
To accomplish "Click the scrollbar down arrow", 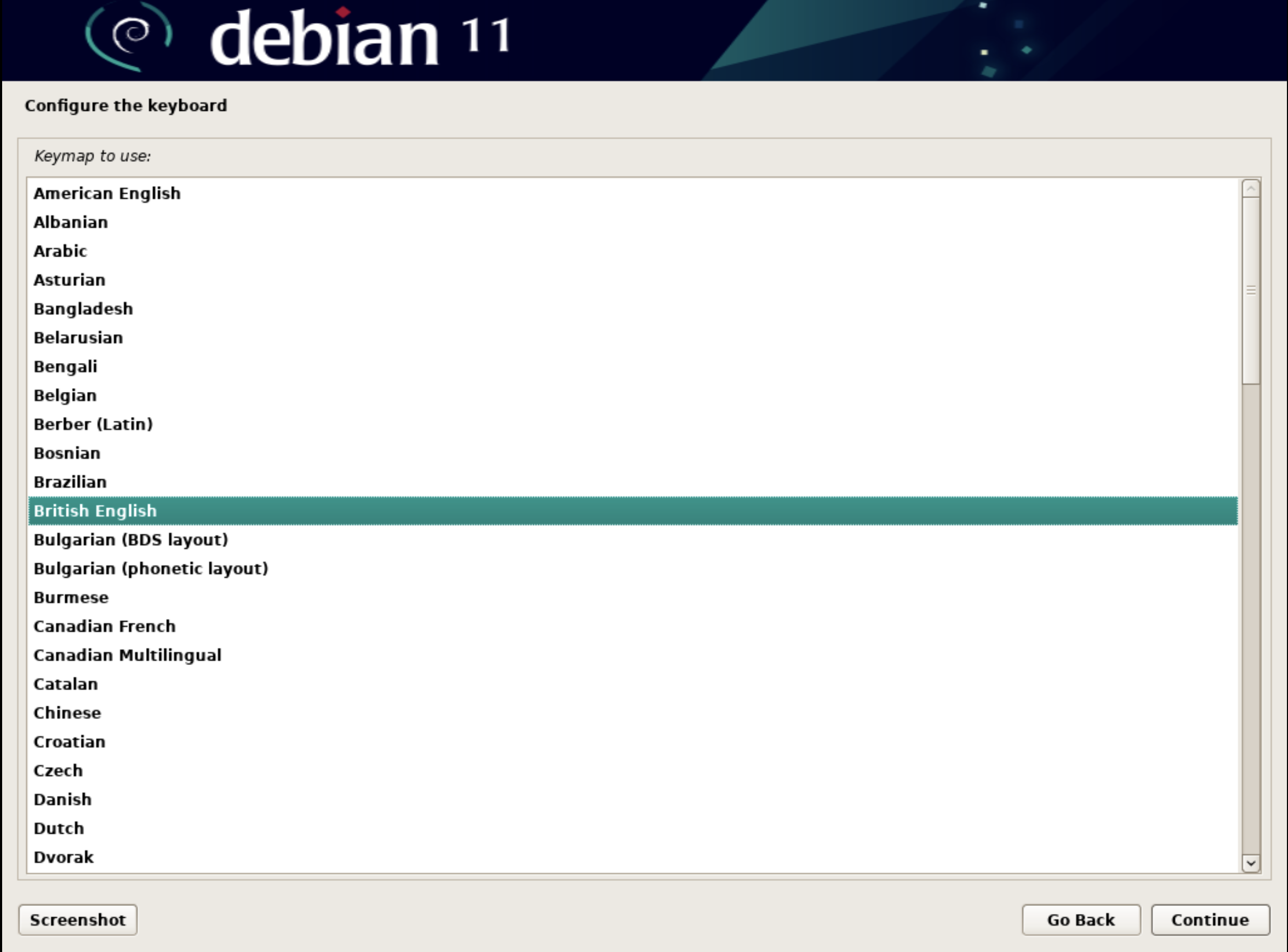I will tap(1251, 863).
